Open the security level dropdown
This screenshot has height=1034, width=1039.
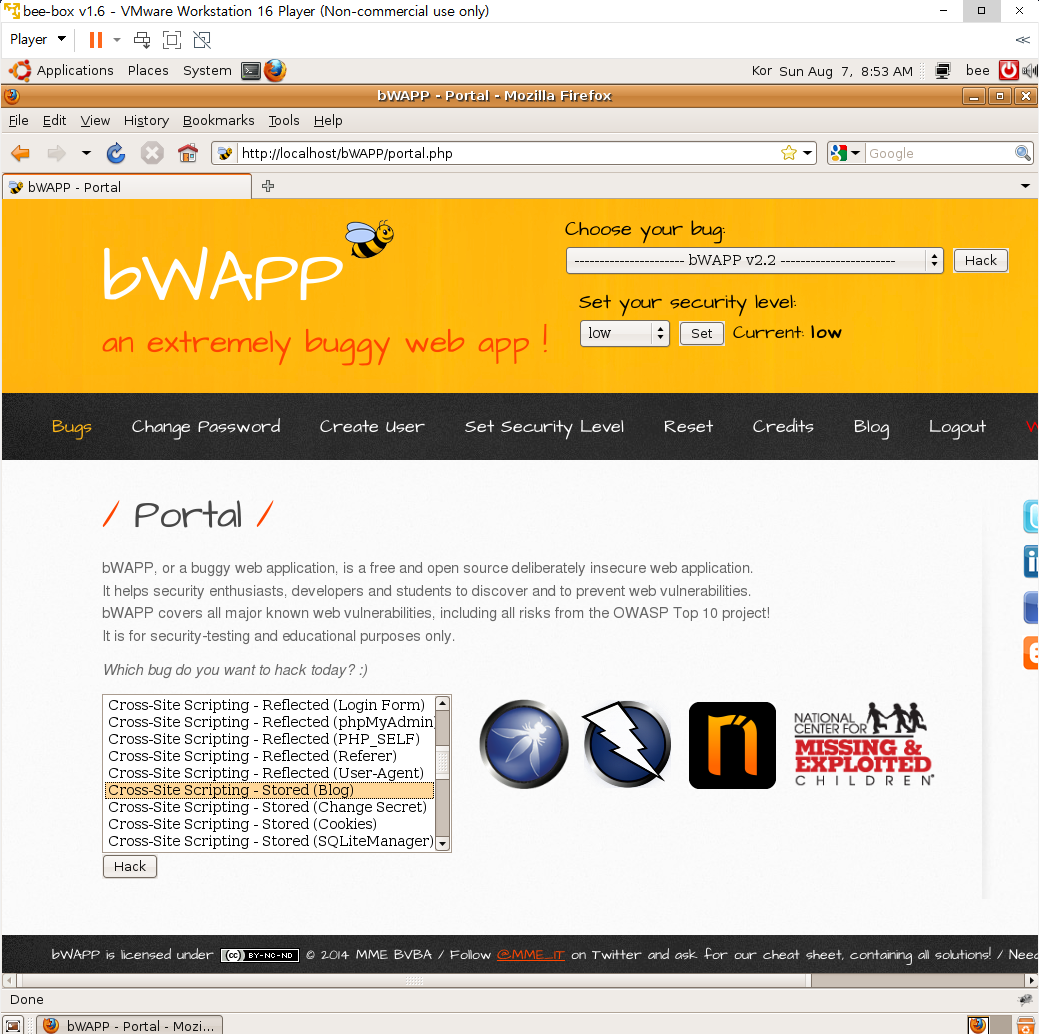pos(624,333)
